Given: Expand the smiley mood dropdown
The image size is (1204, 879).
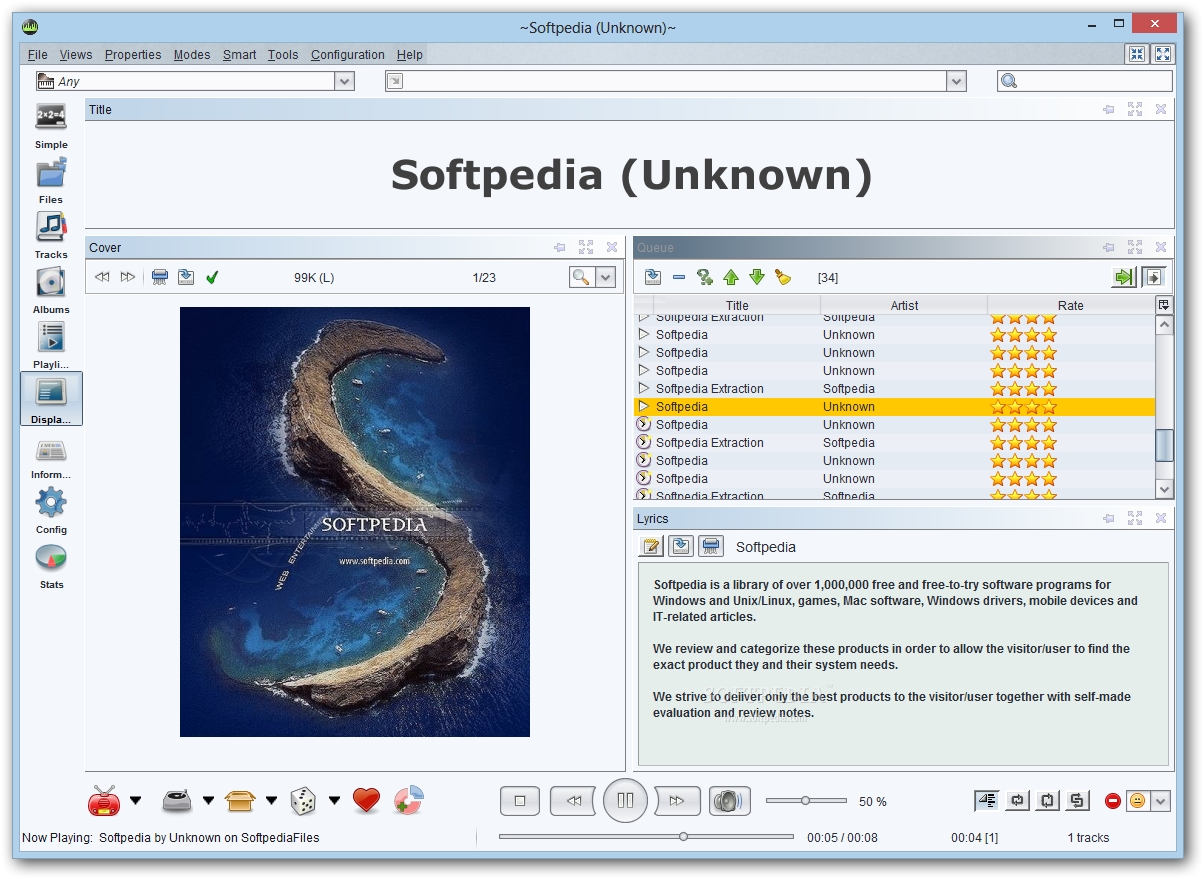Looking at the screenshot, I should pyautogui.click(x=1160, y=801).
